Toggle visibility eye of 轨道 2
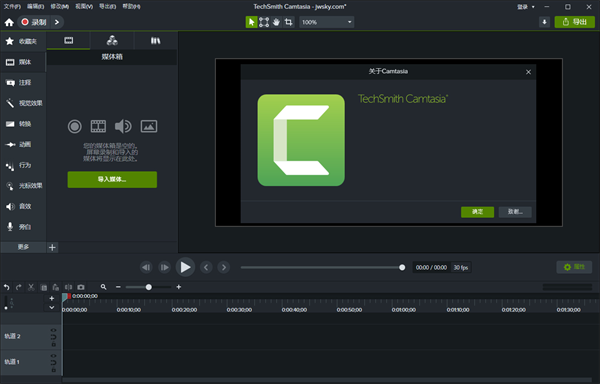Viewport: 600px width, 384px height. click(53, 330)
